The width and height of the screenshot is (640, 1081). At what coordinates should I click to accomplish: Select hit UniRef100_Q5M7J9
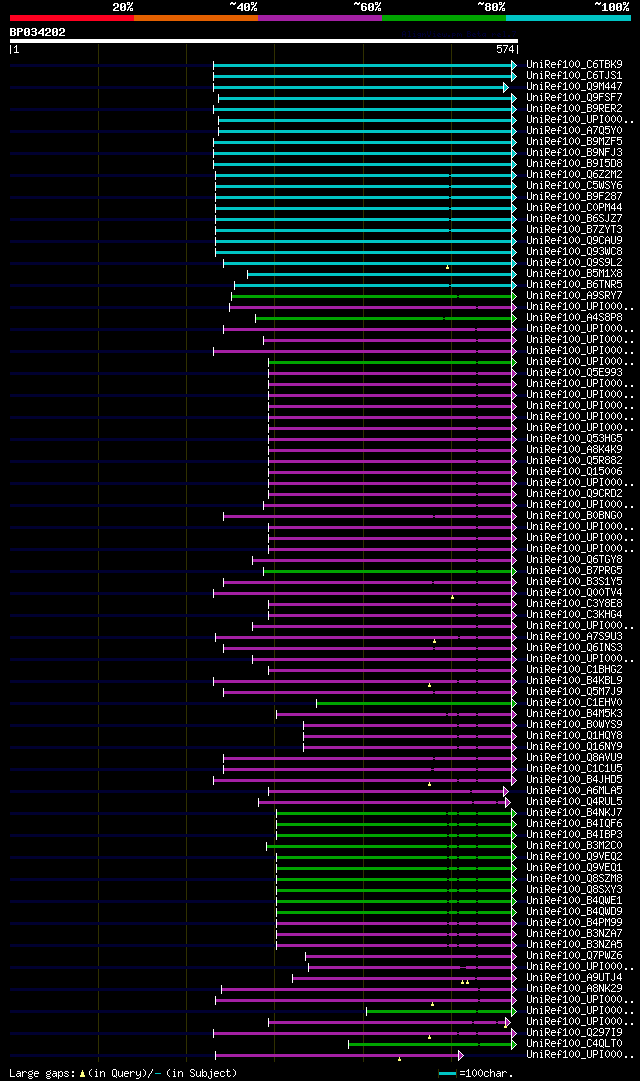pos(574,691)
